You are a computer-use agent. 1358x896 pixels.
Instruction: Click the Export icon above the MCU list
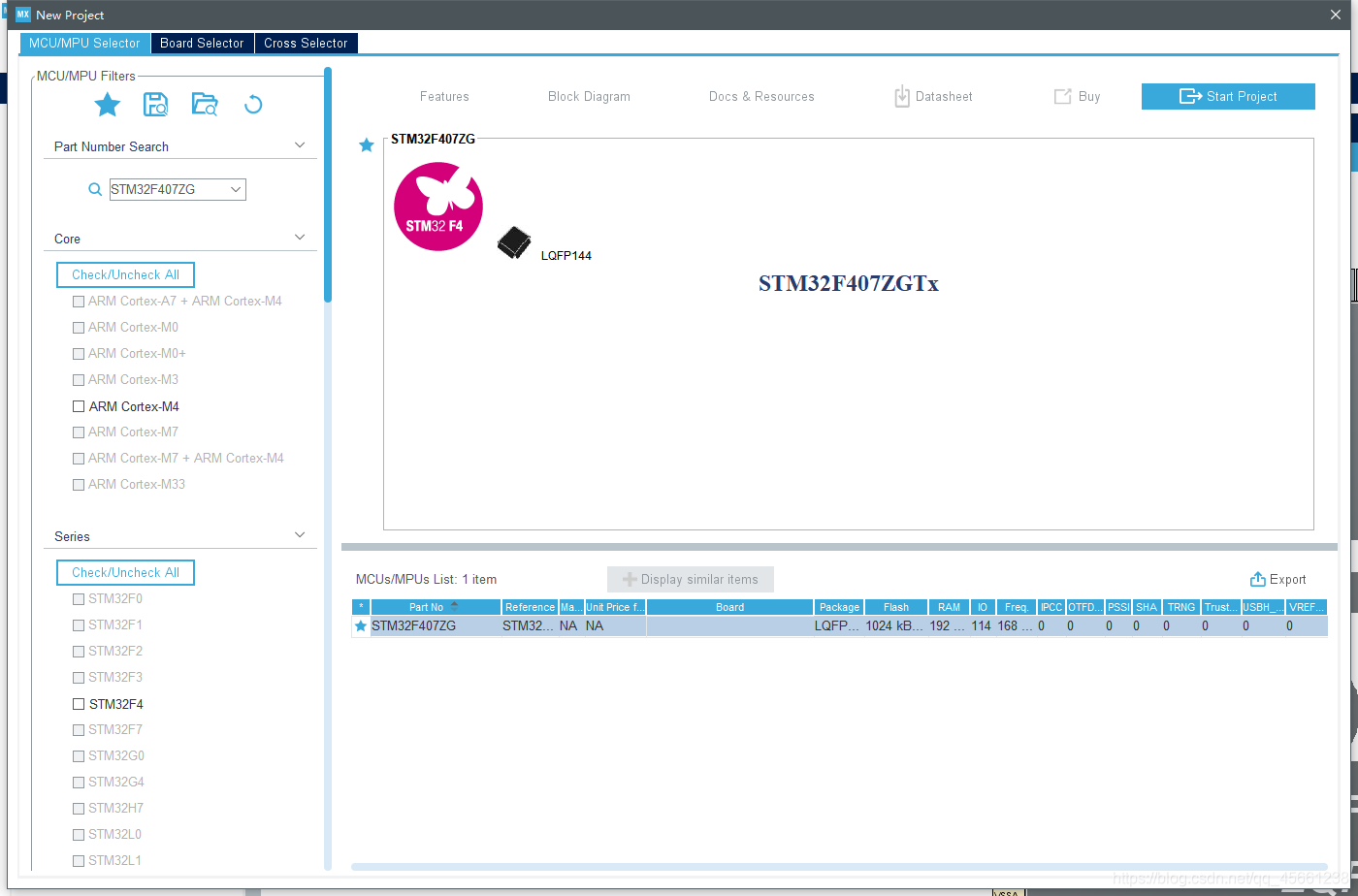(1258, 579)
